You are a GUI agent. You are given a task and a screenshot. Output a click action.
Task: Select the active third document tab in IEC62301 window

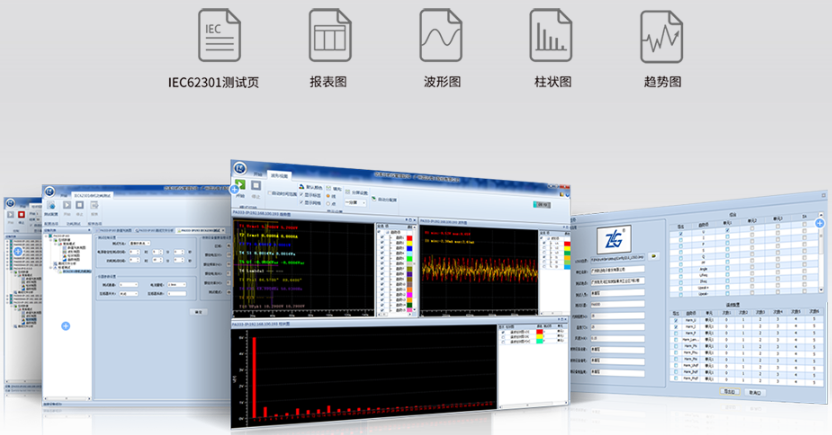200,230
